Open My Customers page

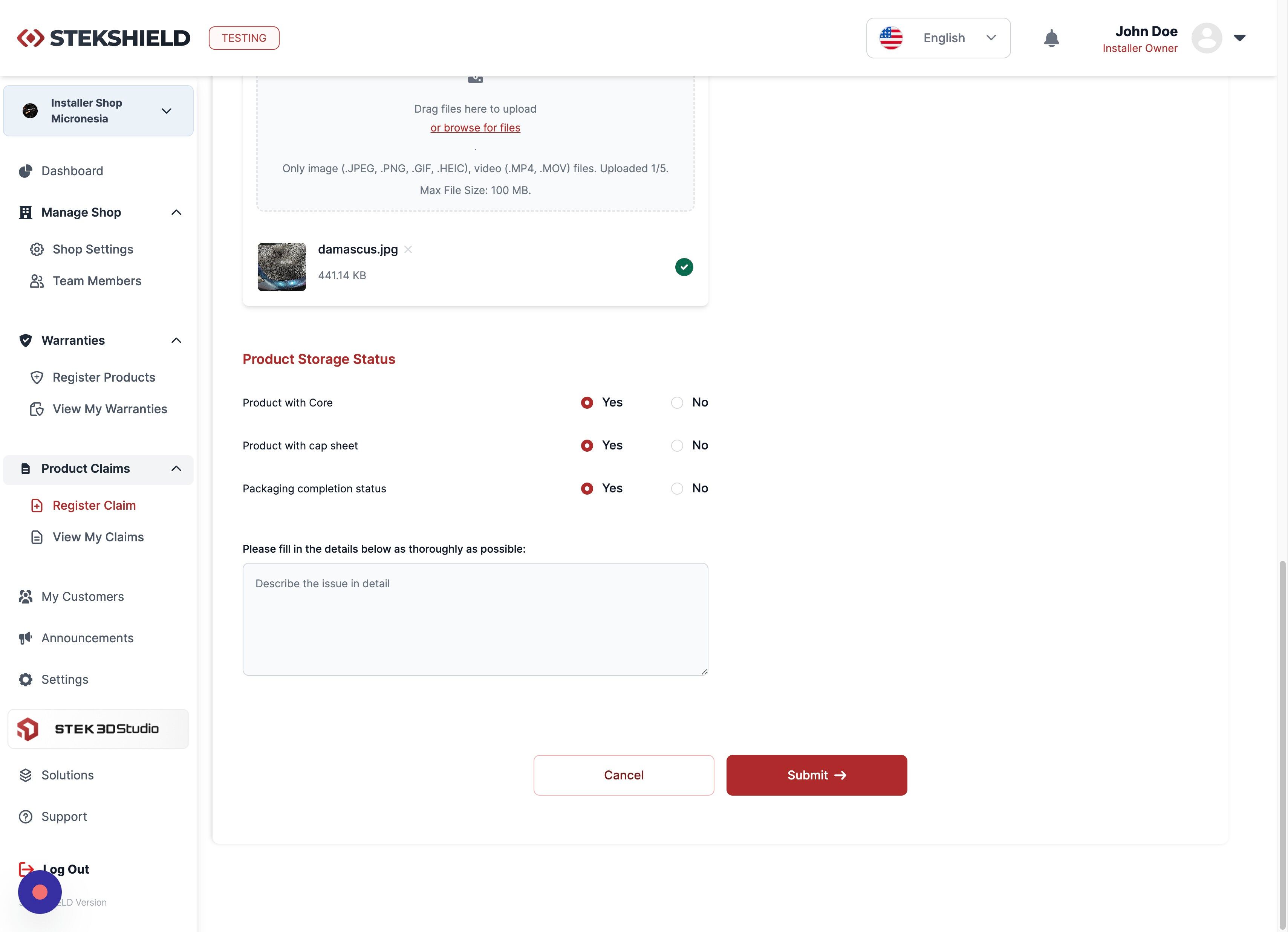[83, 597]
